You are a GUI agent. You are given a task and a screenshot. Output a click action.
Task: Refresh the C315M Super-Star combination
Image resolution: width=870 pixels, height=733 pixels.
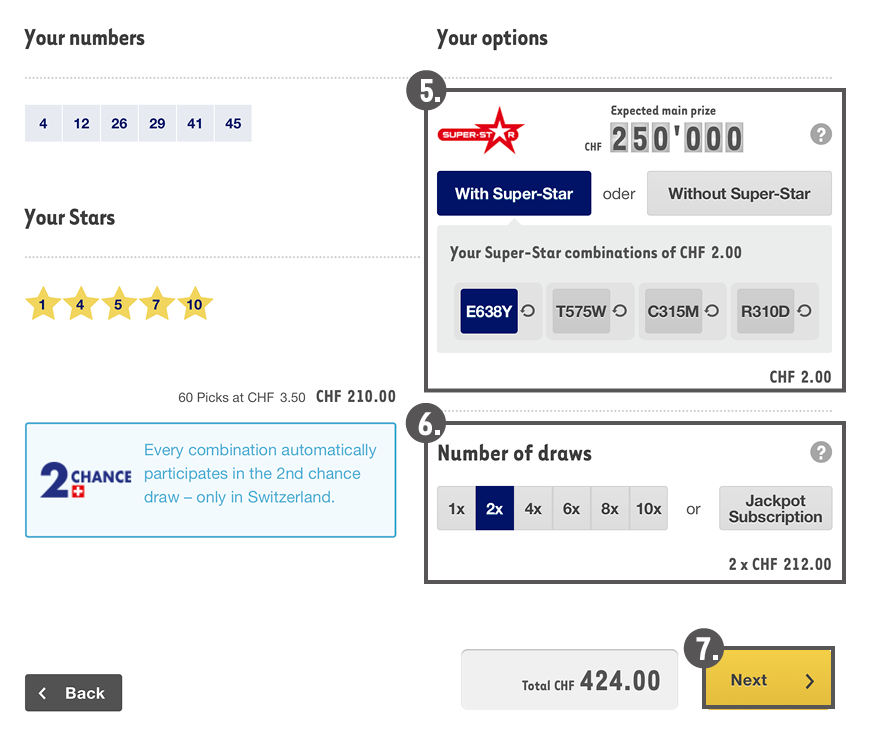pyautogui.click(x=712, y=311)
